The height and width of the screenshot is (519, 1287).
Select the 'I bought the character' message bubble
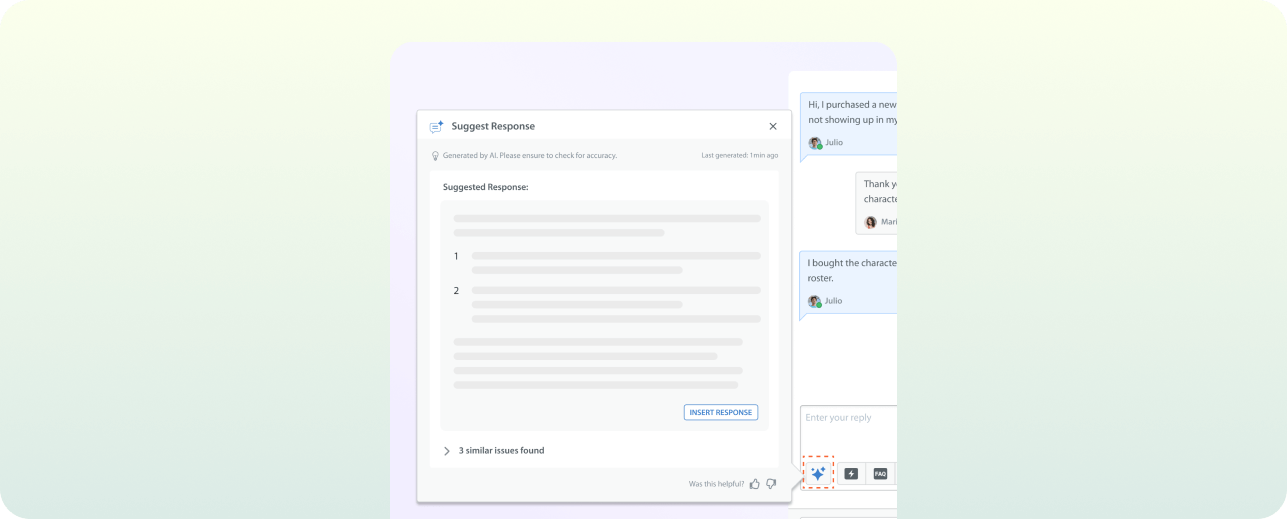[851, 270]
